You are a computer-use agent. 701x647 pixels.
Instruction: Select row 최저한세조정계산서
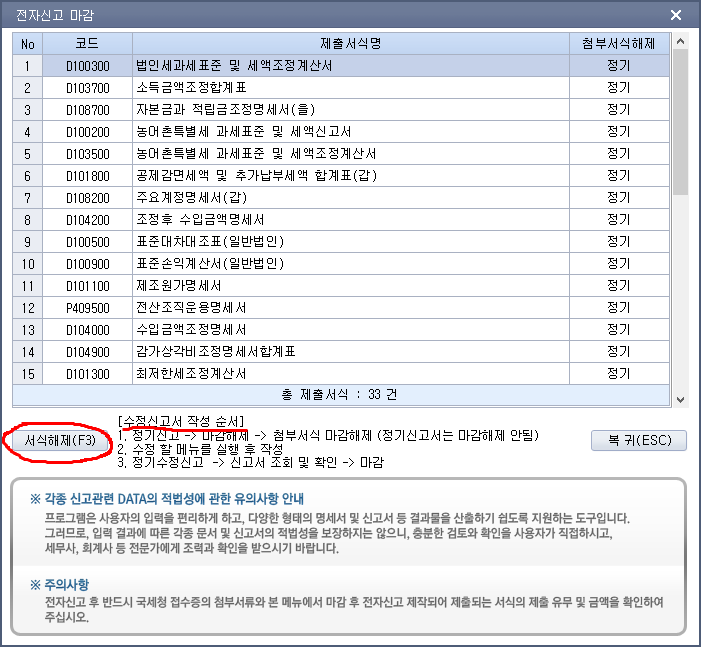341,373
